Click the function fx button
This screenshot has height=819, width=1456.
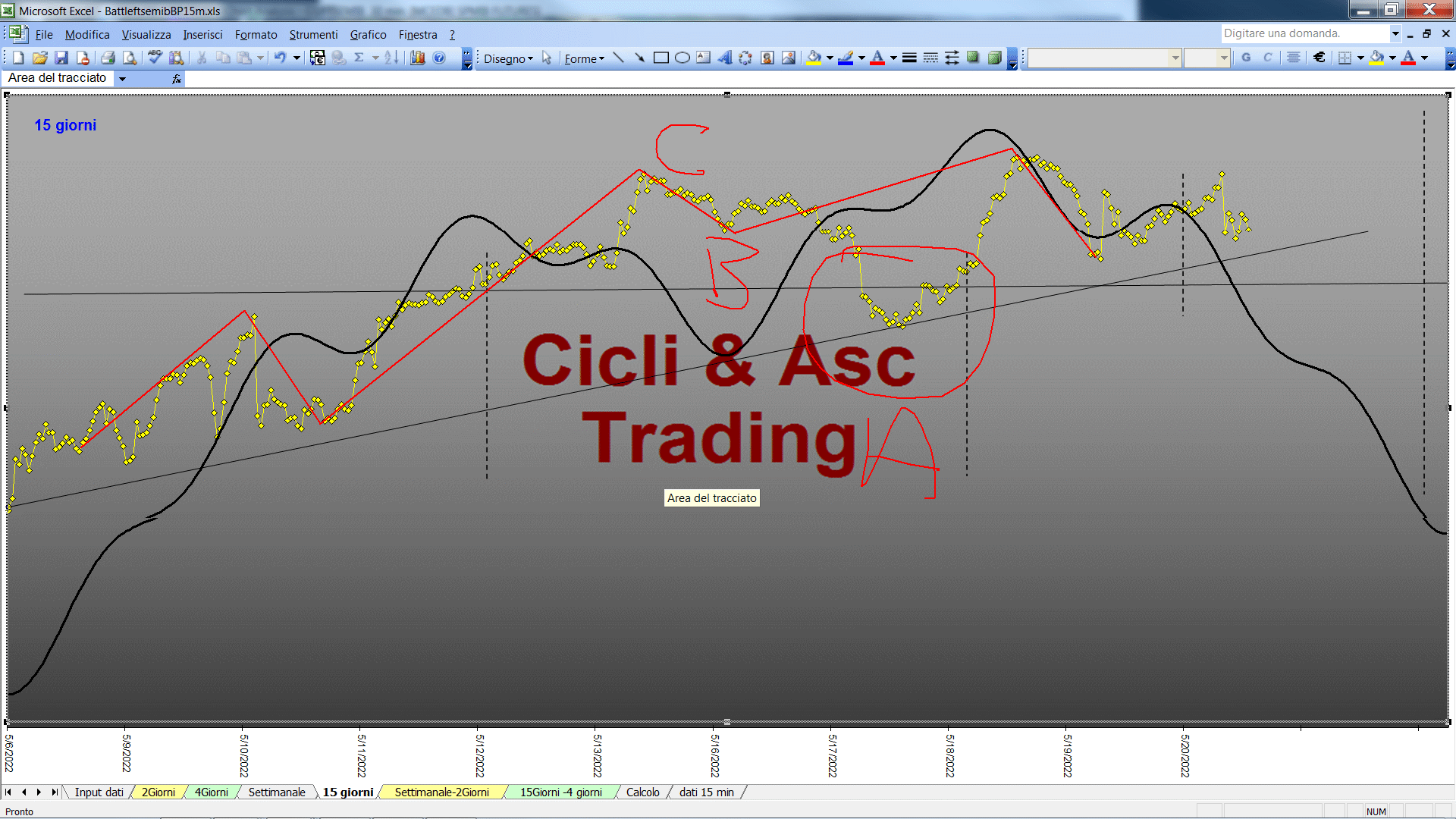177,79
